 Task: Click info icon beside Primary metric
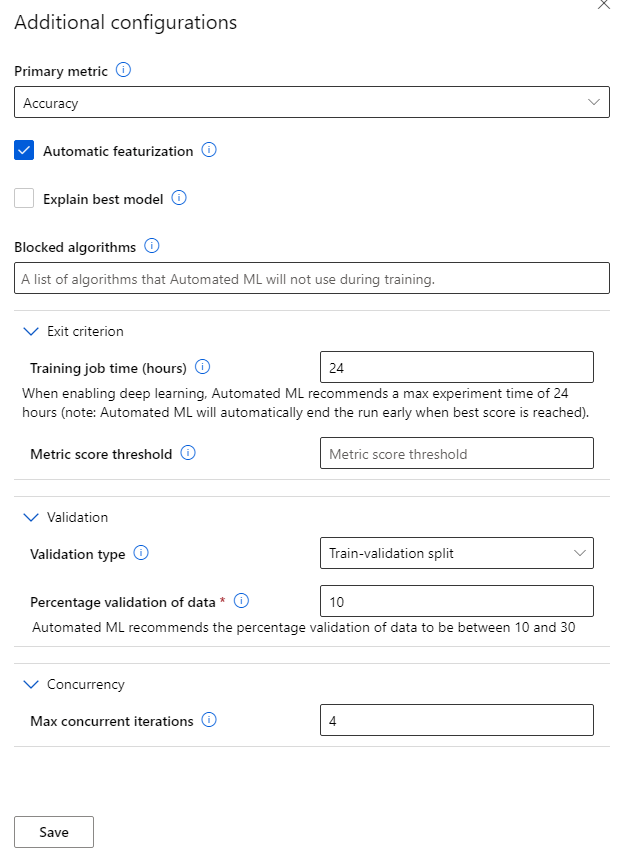124,71
